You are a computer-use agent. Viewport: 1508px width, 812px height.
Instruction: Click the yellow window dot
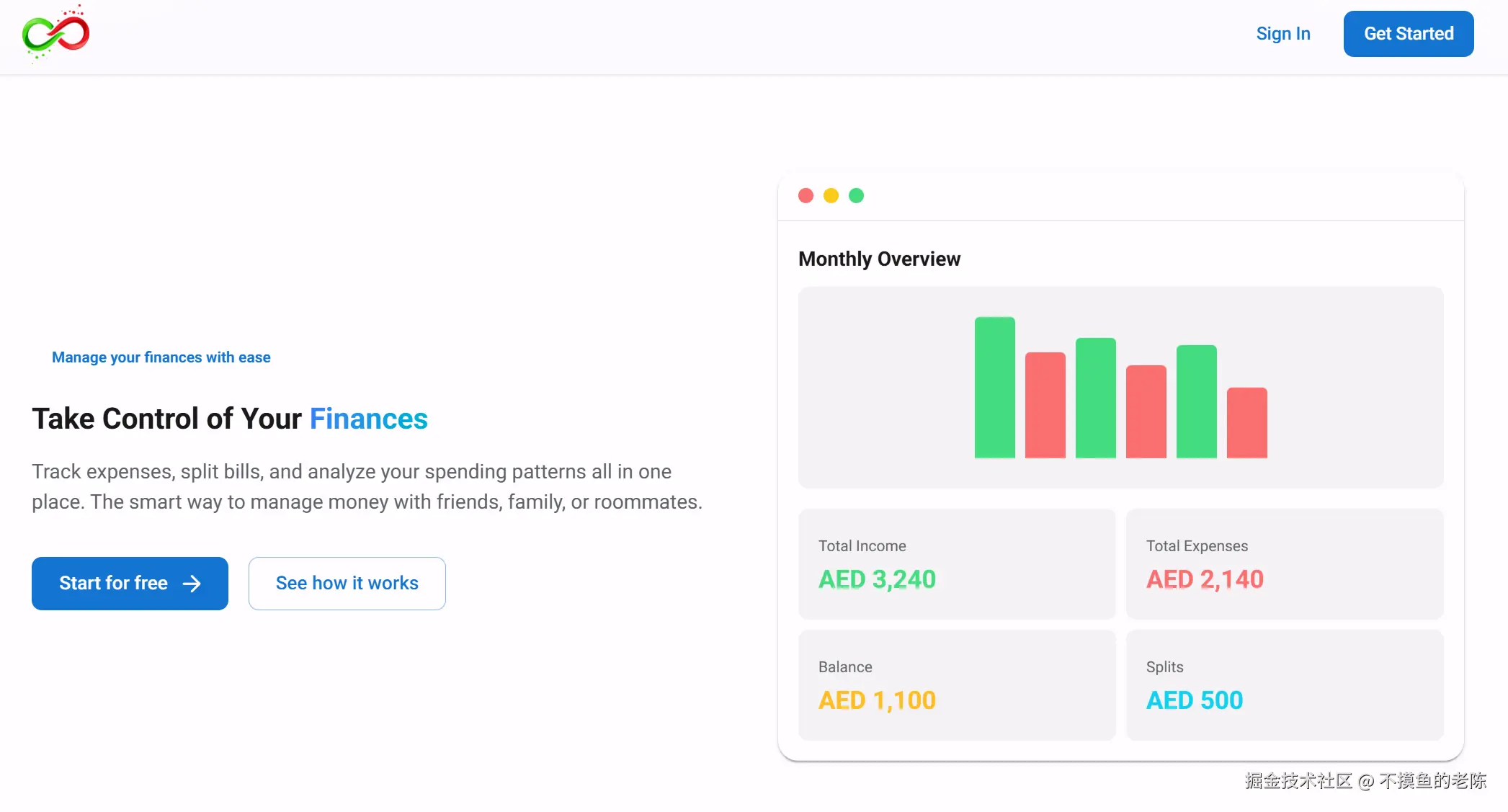click(x=831, y=196)
